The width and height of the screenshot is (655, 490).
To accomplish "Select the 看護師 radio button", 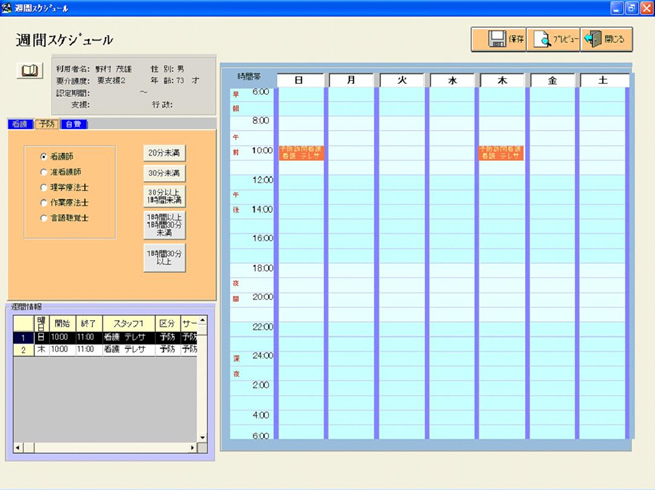I will pos(44,157).
